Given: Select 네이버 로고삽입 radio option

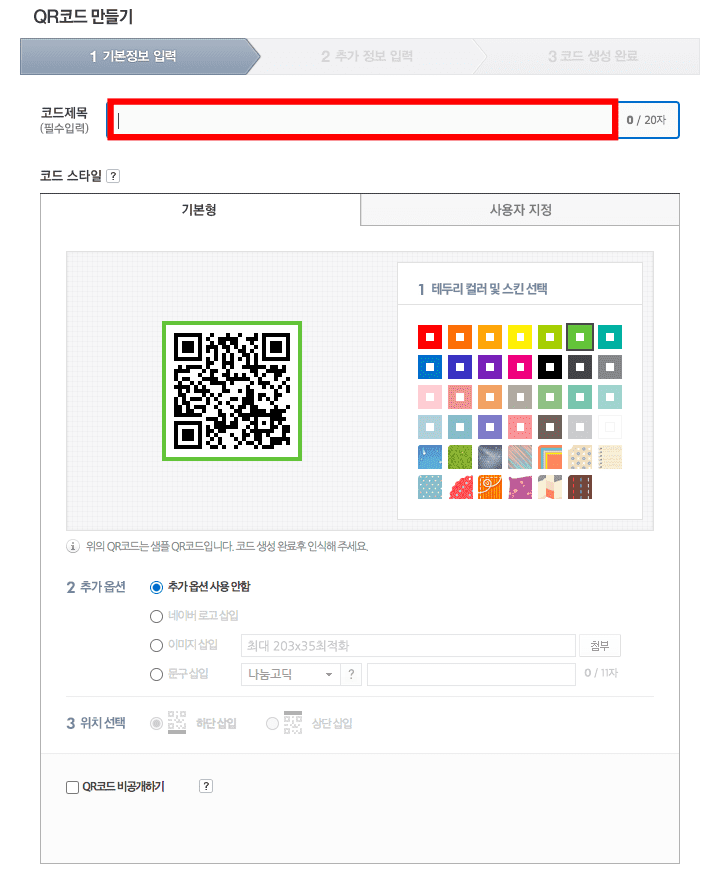Looking at the screenshot, I should tap(156, 616).
